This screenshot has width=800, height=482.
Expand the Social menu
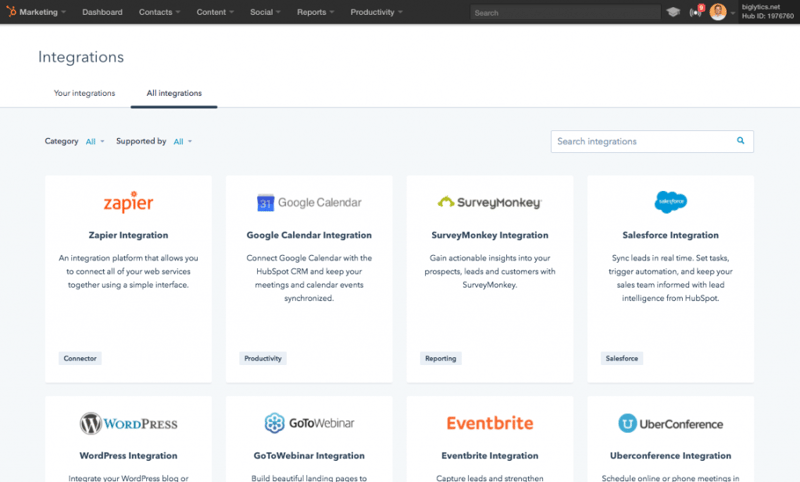click(265, 12)
